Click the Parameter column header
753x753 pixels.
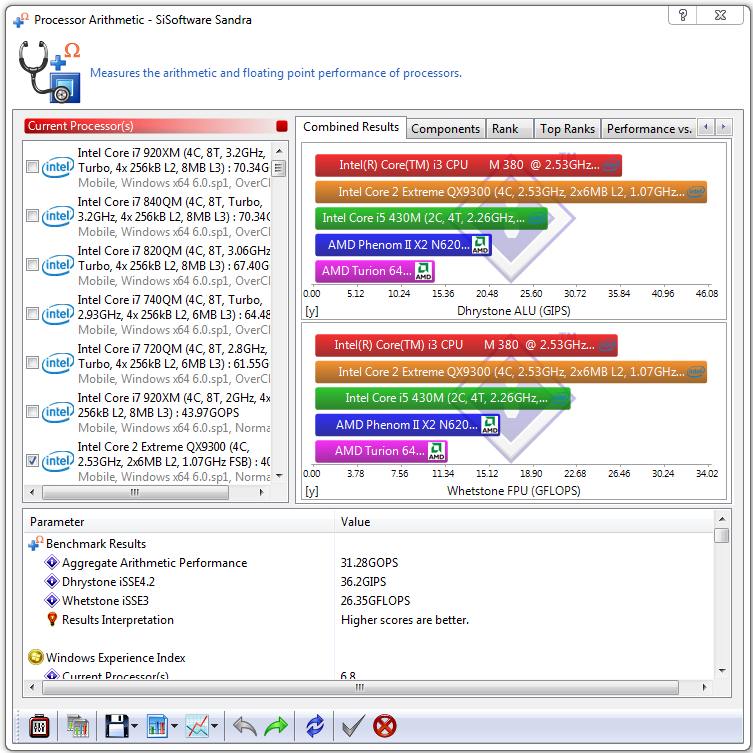tap(179, 522)
